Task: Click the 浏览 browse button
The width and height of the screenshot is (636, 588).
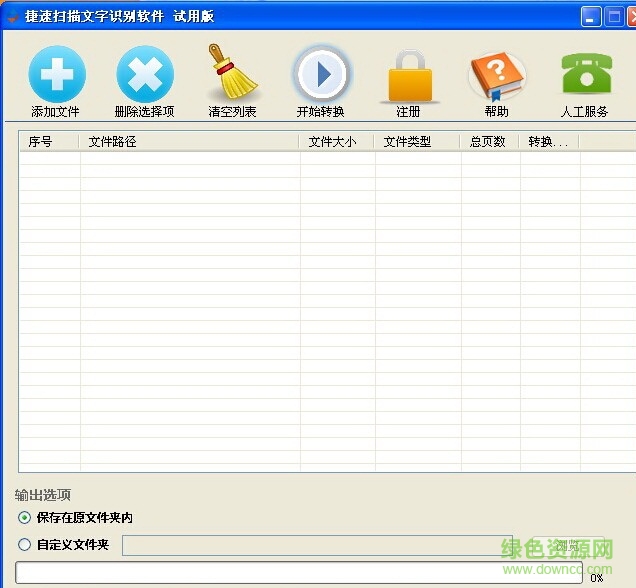Action: [x=568, y=545]
